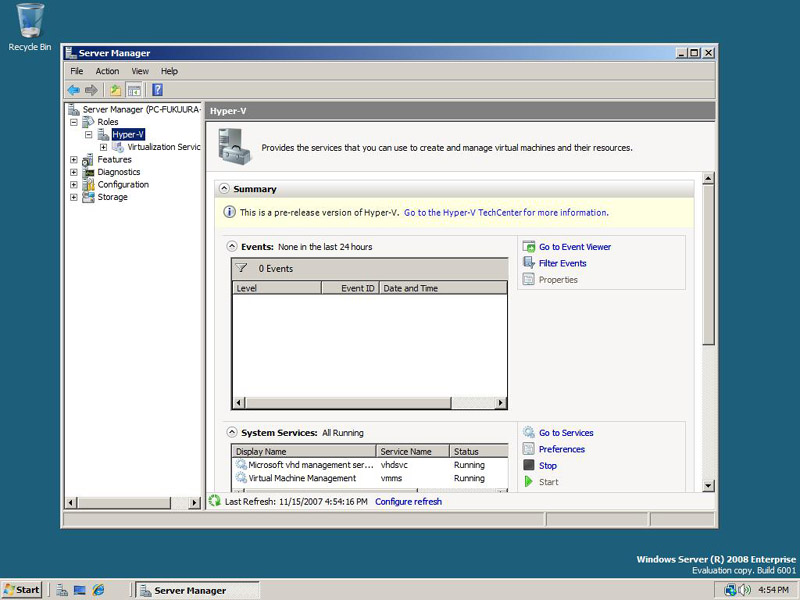Launch Internet Explorer from Quick Launch

coord(98,590)
